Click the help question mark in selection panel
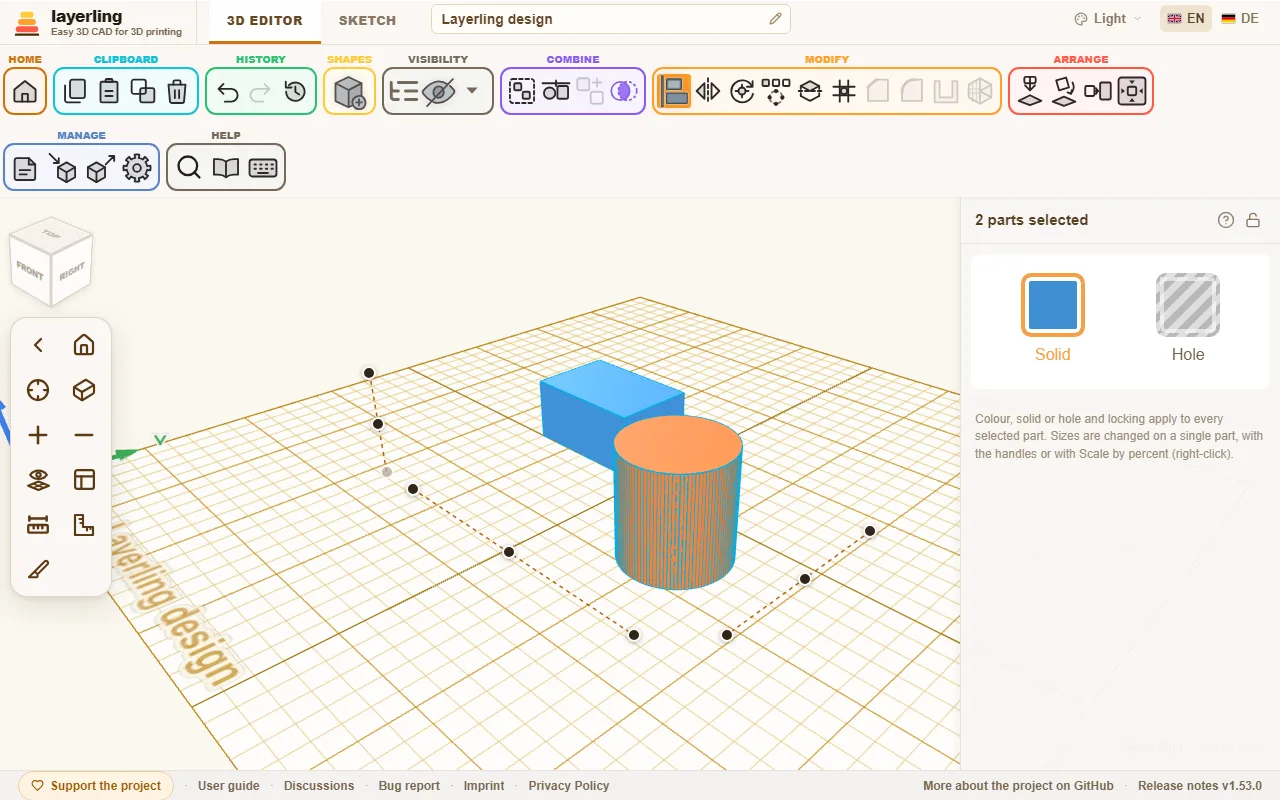The width and height of the screenshot is (1280, 800). pos(1226,220)
